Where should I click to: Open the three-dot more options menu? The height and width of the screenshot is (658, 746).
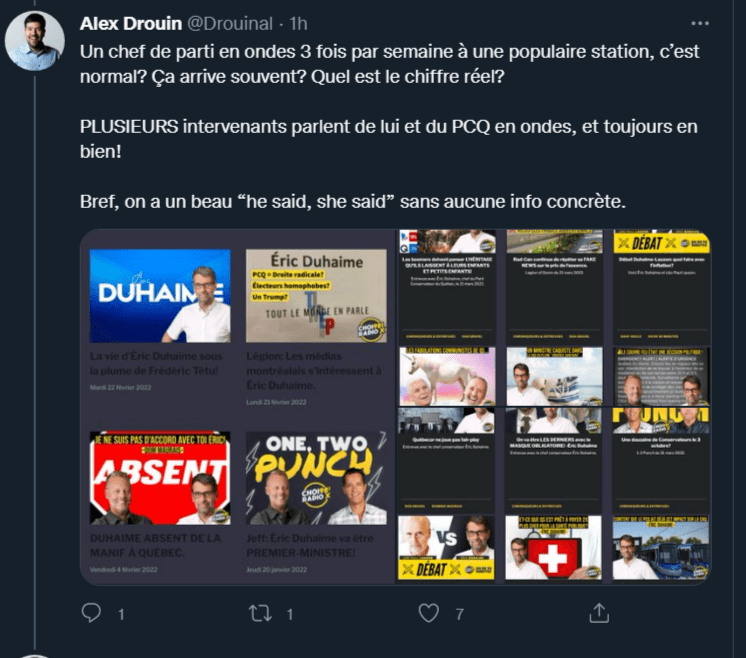(x=700, y=23)
